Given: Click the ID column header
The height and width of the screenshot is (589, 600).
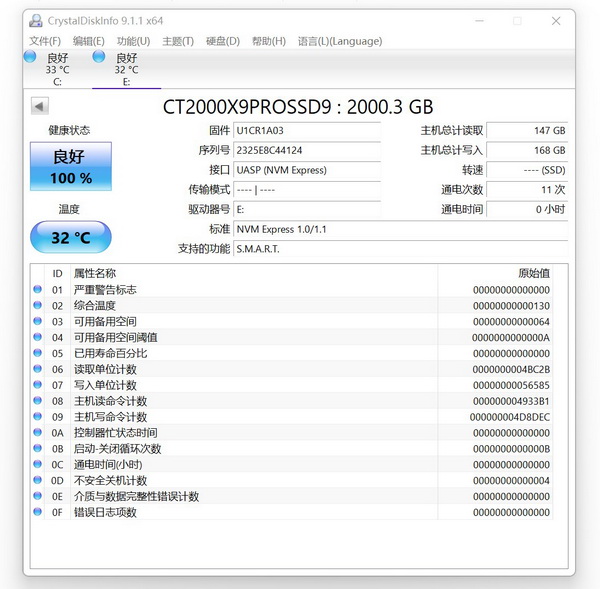Looking at the screenshot, I should 57,274.
